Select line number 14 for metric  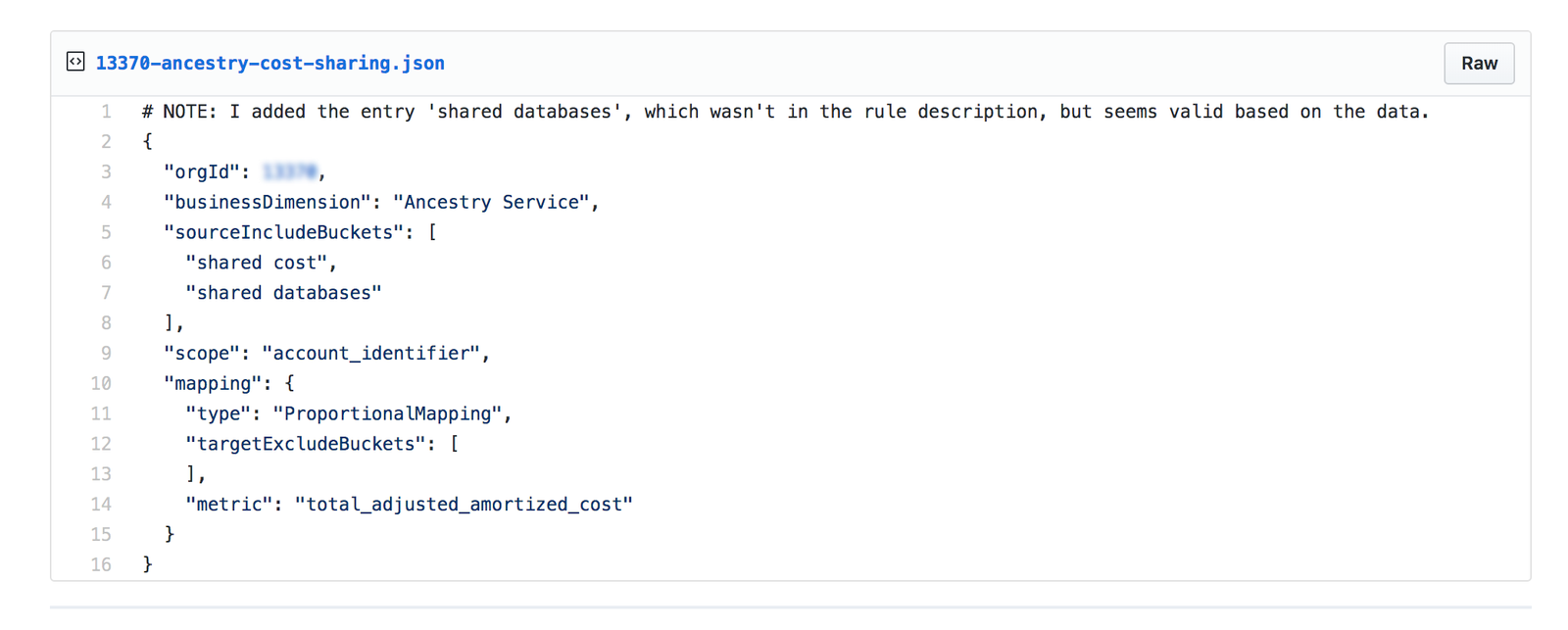click(101, 505)
